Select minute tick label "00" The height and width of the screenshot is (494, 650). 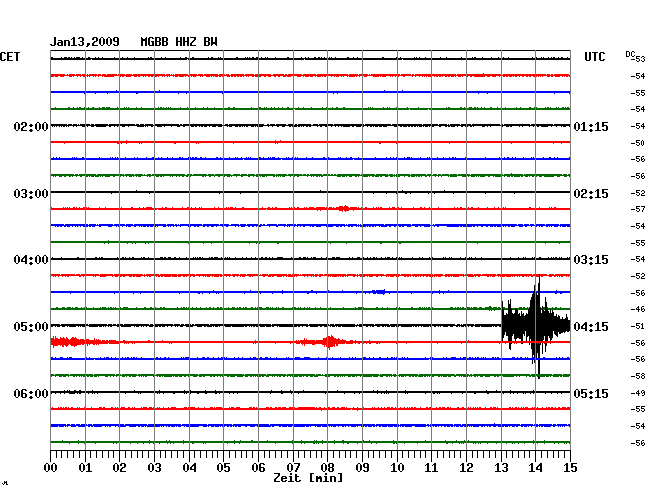click(x=51, y=468)
